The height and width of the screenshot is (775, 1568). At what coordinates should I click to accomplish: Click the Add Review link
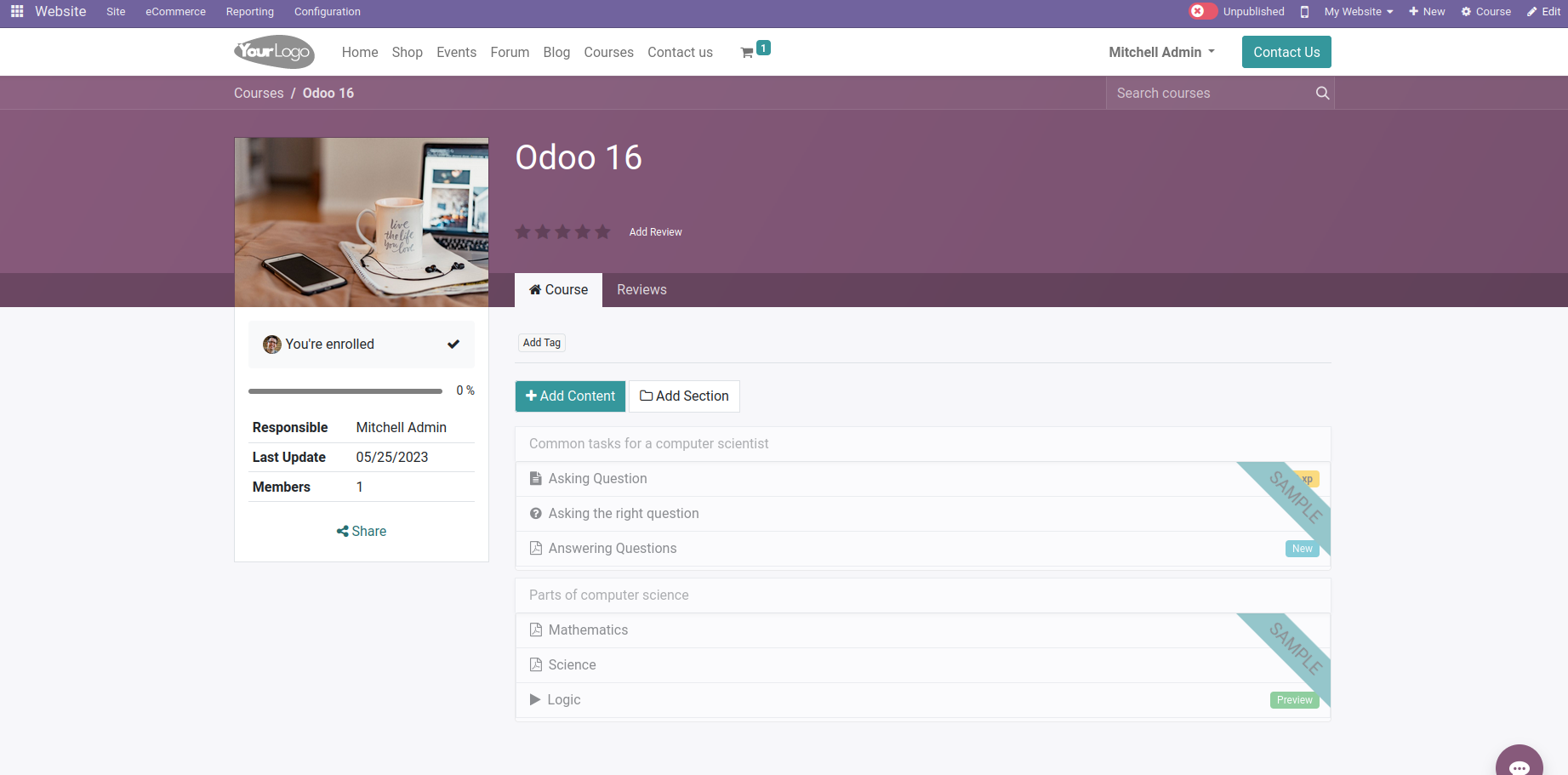click(656, 232)
